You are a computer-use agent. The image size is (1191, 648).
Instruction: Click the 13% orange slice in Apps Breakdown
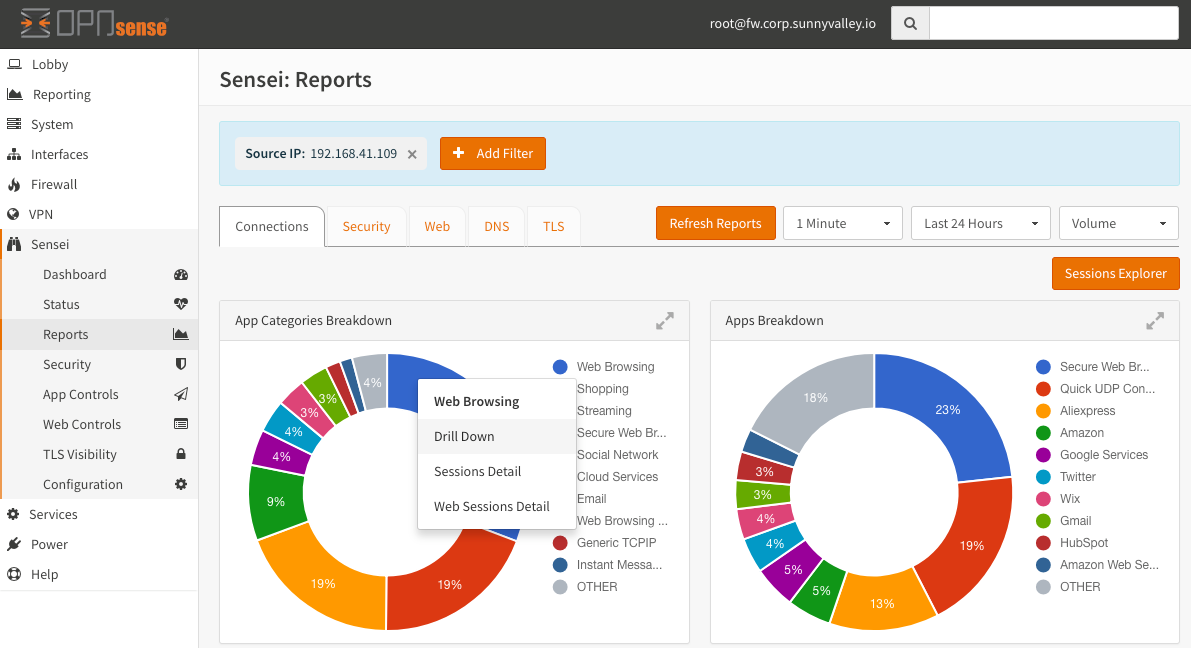pyautogui.click(x=882, y=603)
